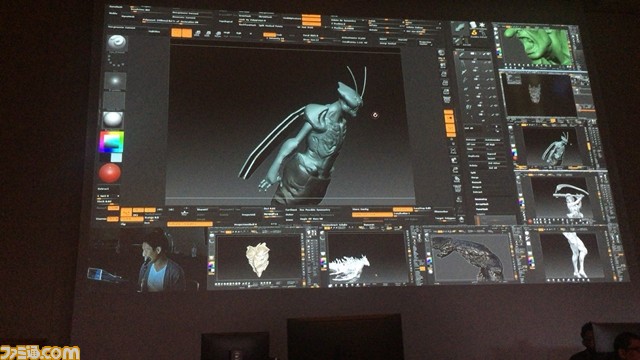Select the red wax material sphere
The width and height of the screenshot is (640, 360).
(x=110, y=173)
